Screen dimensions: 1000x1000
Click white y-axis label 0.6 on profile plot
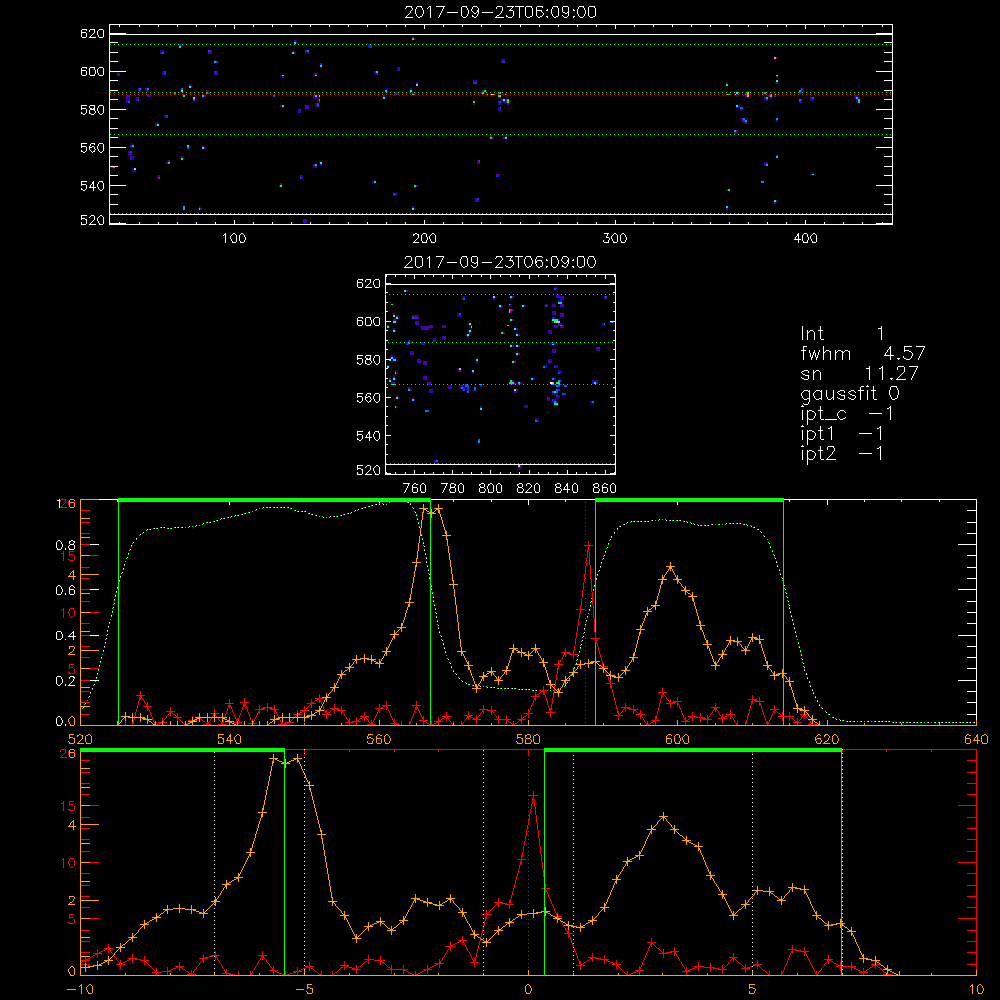pyautogui.click(x=66, y=591)
